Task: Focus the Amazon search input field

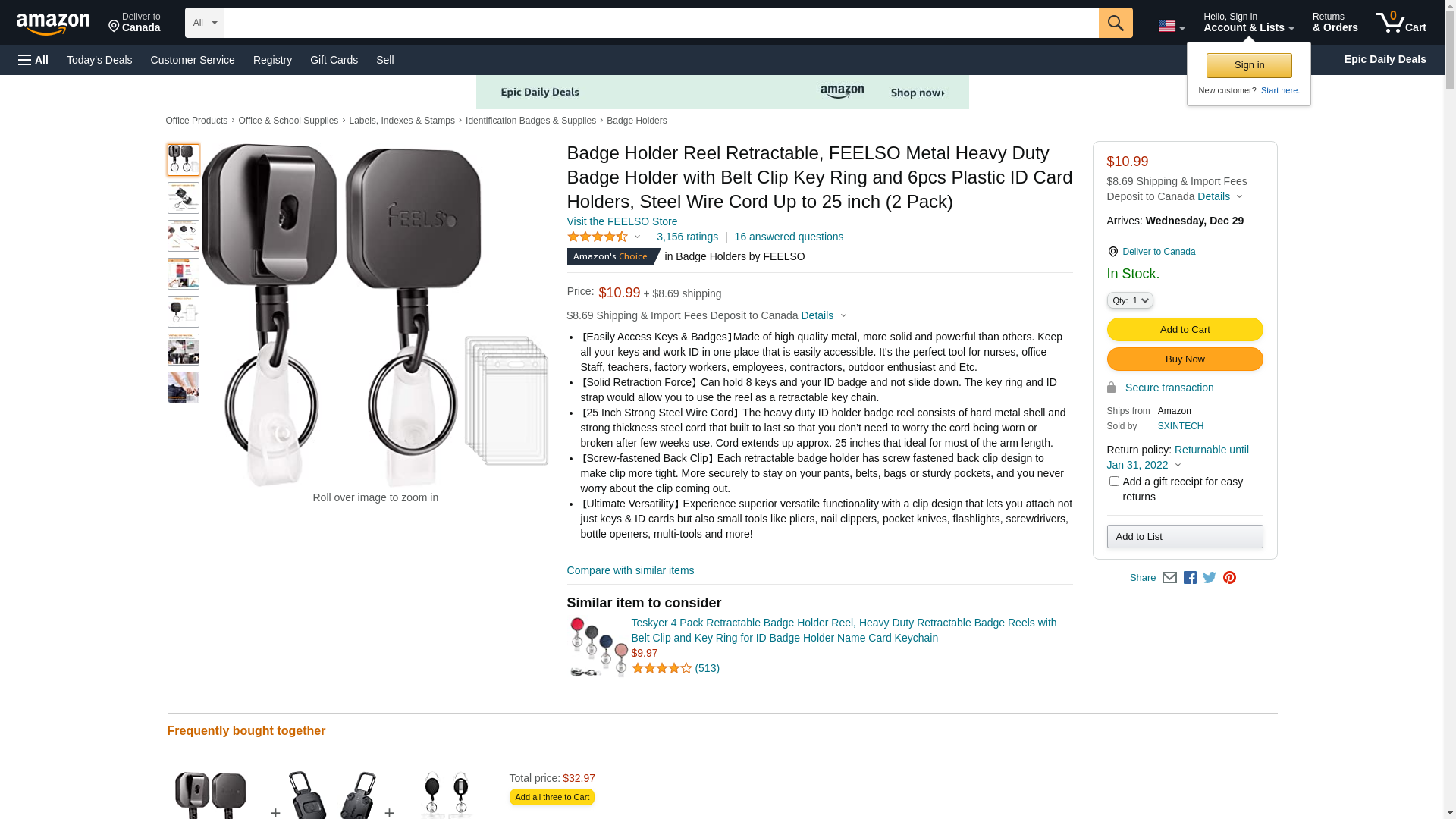Action: pyautogui.click(x=661, y=23)
